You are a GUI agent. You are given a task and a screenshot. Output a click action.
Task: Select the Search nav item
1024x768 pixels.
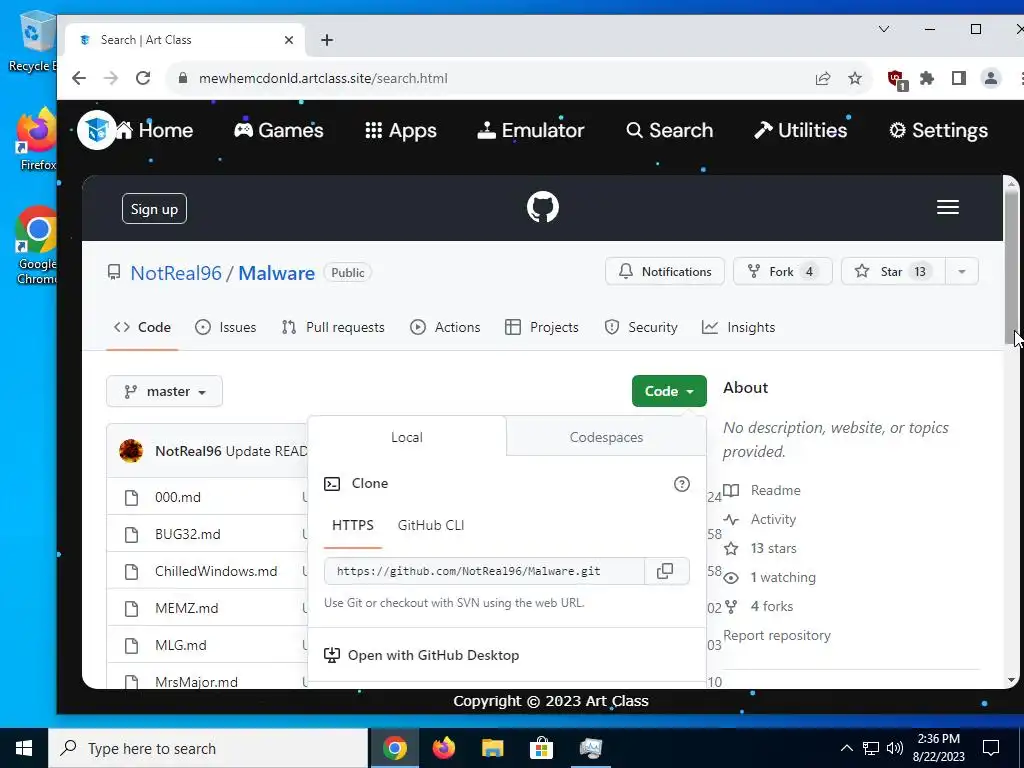pos(669,130)
